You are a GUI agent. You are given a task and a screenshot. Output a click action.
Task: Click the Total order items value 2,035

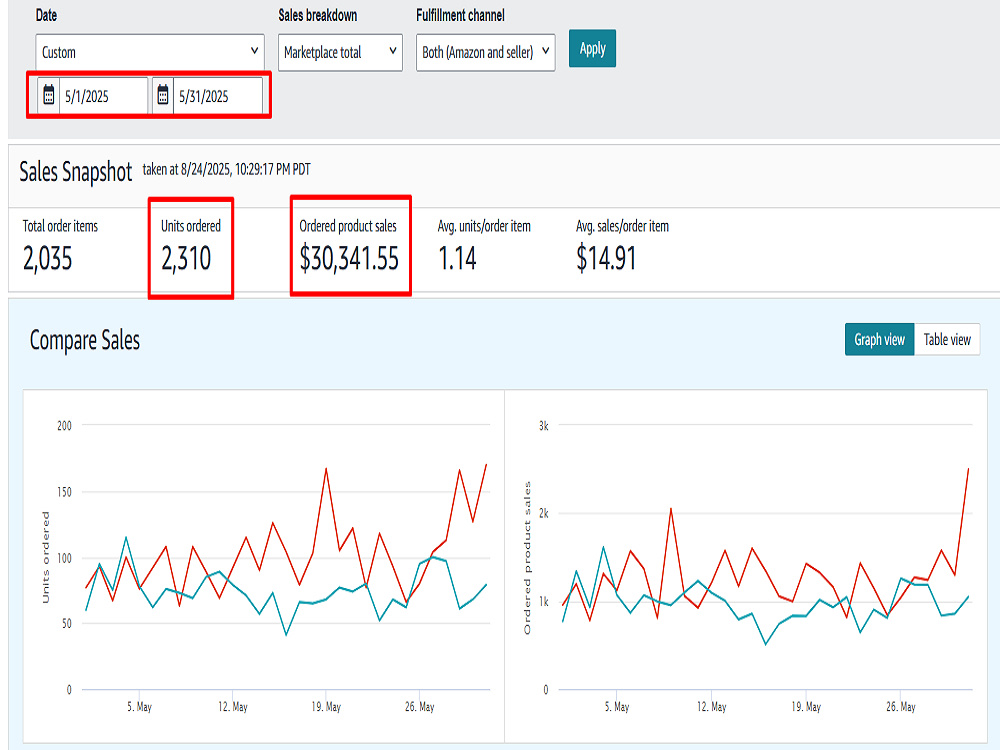coord(48,258)
